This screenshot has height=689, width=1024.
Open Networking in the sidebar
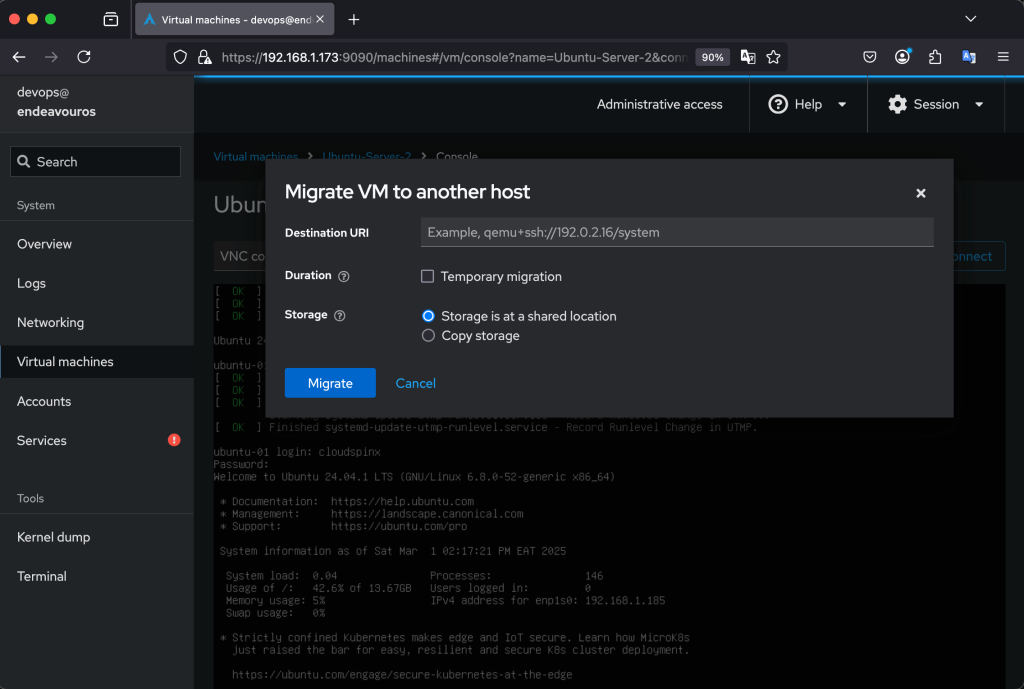click(x=97, y=323)
